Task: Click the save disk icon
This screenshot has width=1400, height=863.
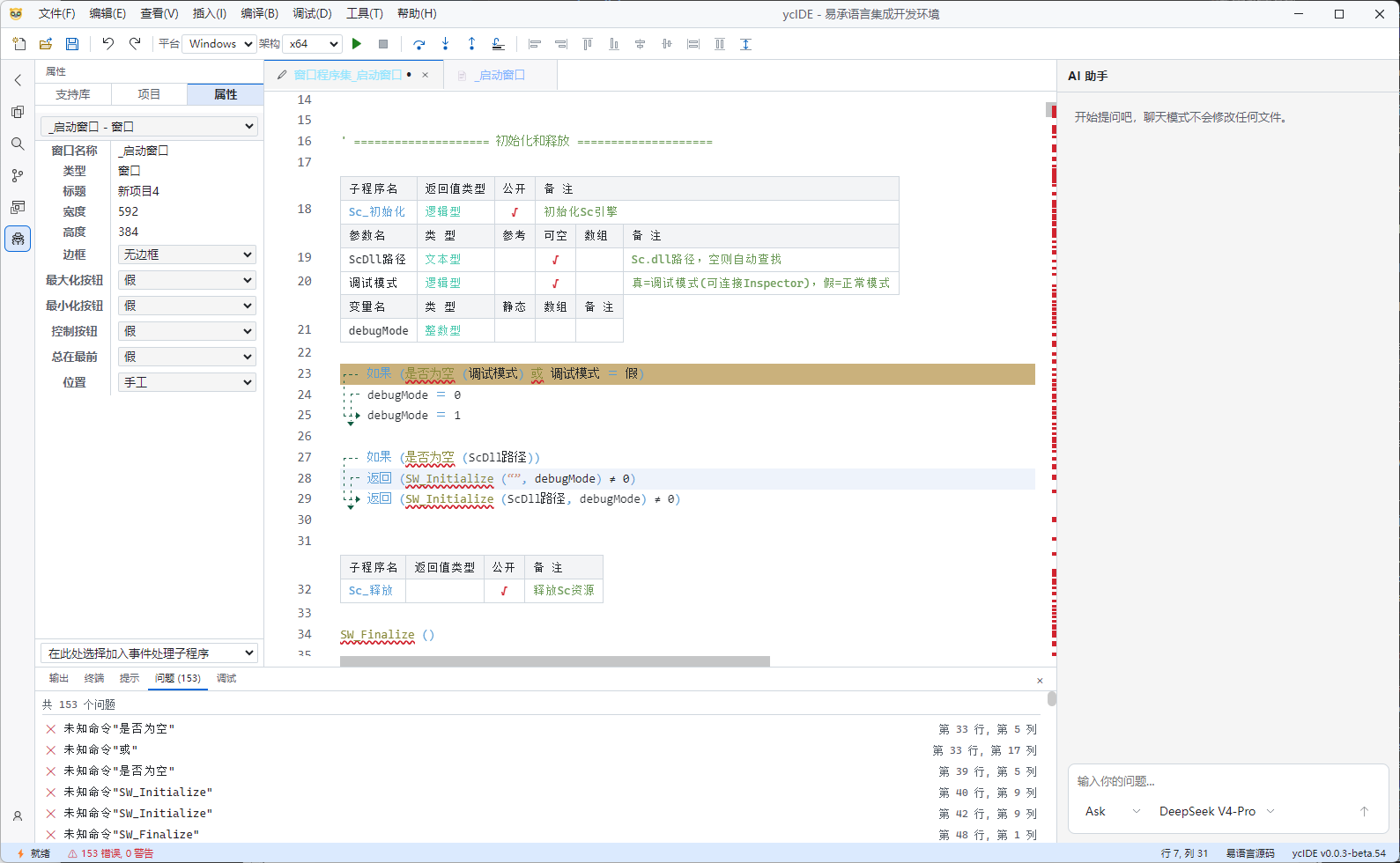Action: (72, 44)
